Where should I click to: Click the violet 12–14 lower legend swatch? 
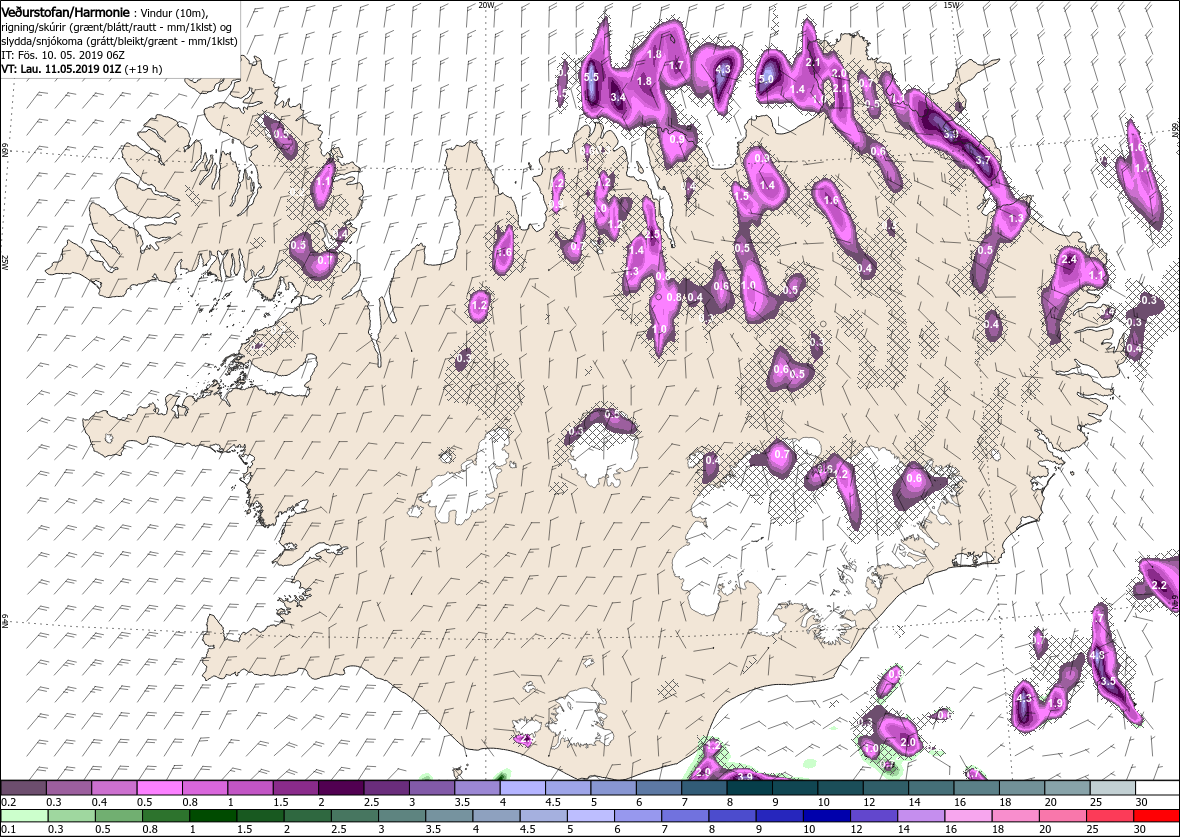(873, 816)
